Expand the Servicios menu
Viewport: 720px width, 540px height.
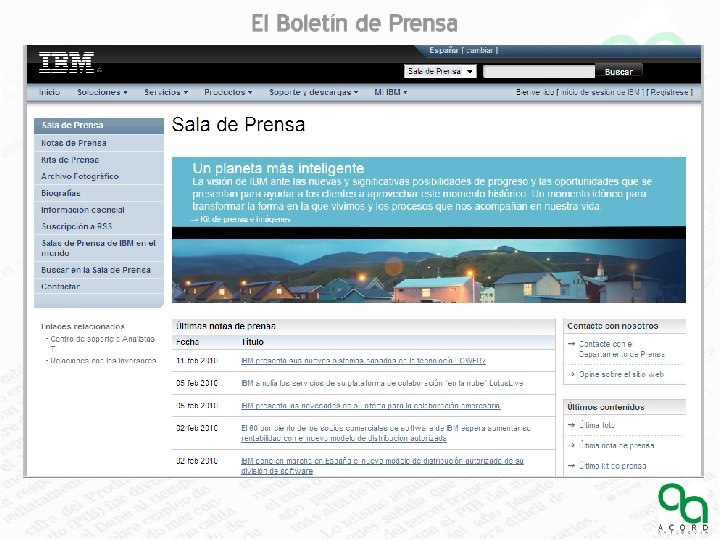(166, 92)
